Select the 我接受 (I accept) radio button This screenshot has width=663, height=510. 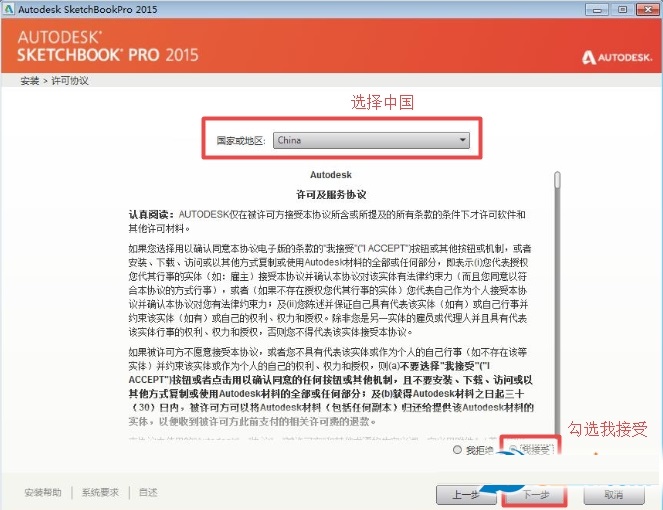(x=513, y=450)
